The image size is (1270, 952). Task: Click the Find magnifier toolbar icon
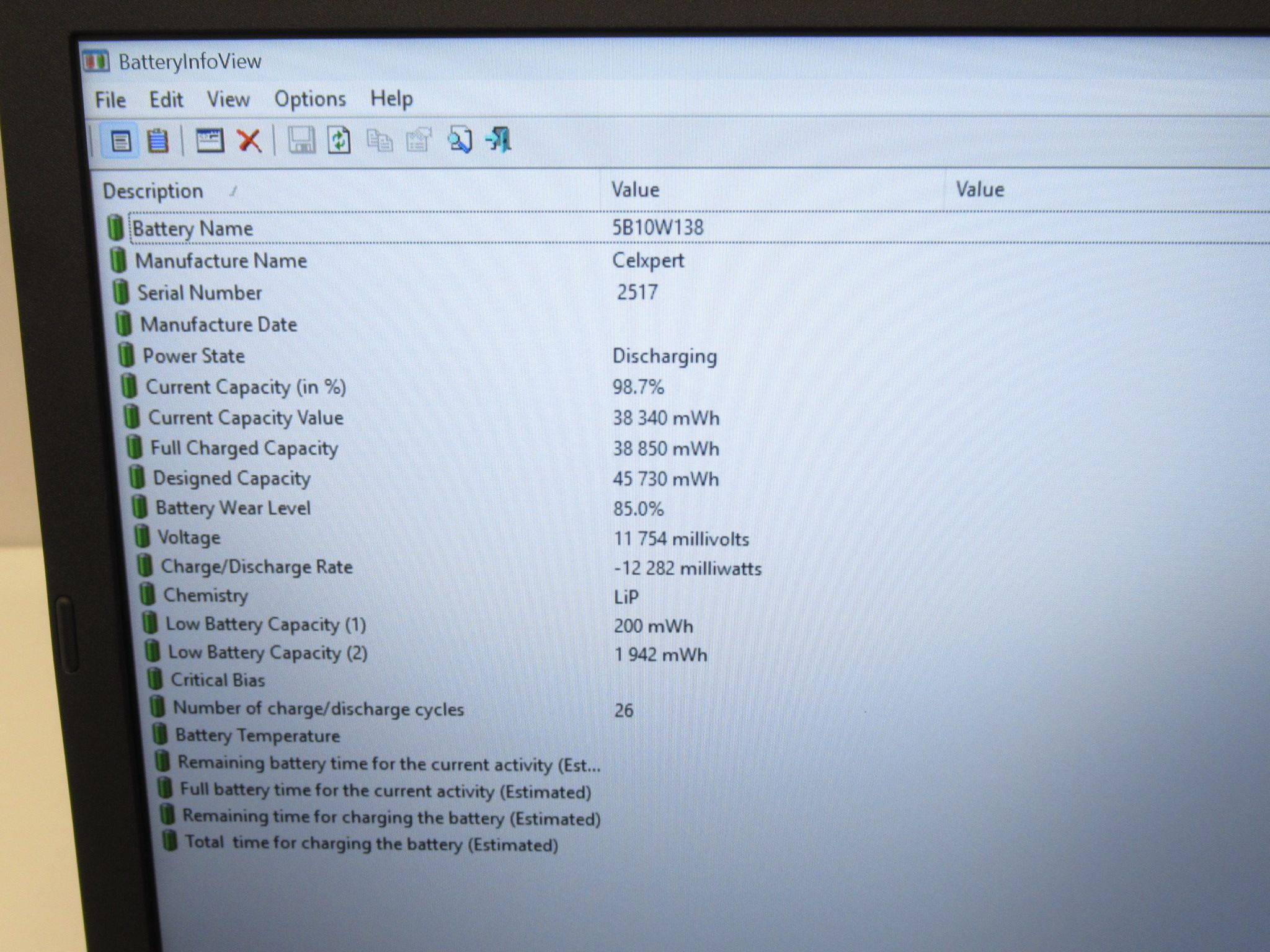(460, 140)
